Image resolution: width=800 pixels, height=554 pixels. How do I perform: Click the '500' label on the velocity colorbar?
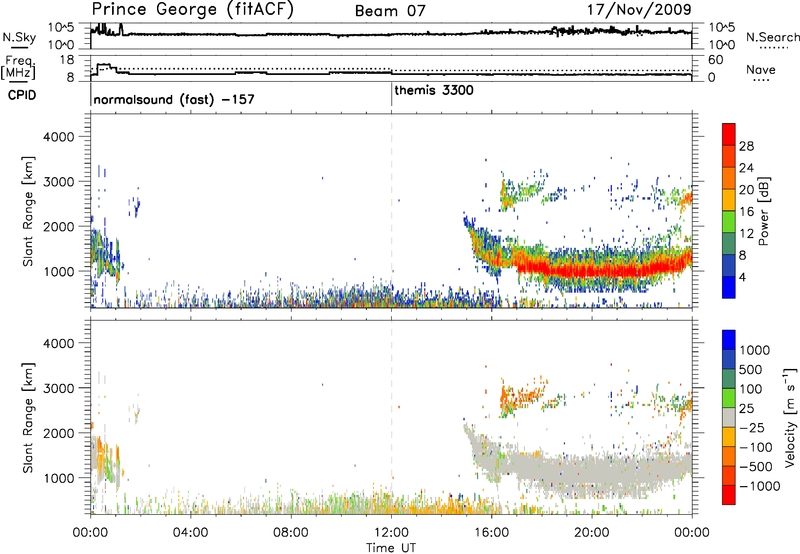751,369
